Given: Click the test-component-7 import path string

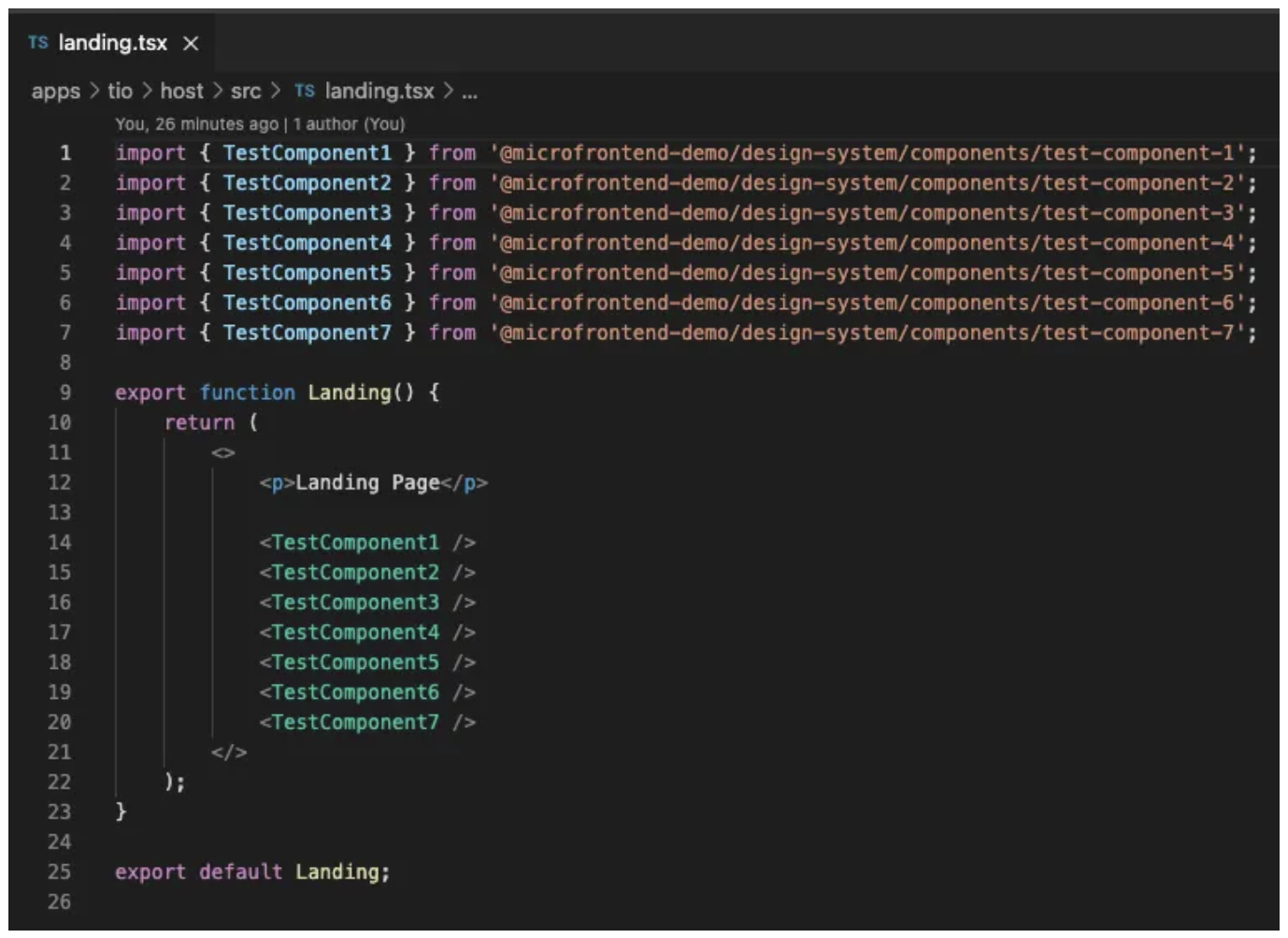Looking at the screenshot, I should coord(867,333).
